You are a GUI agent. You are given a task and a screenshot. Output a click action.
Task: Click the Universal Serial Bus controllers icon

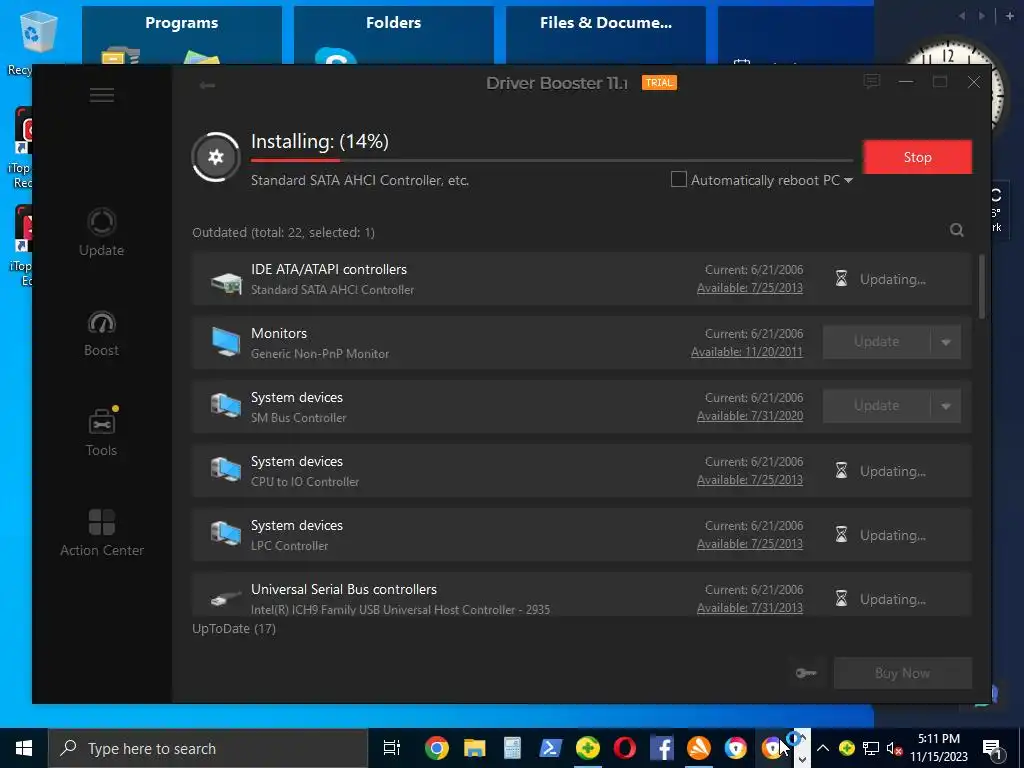pos(226,598)
